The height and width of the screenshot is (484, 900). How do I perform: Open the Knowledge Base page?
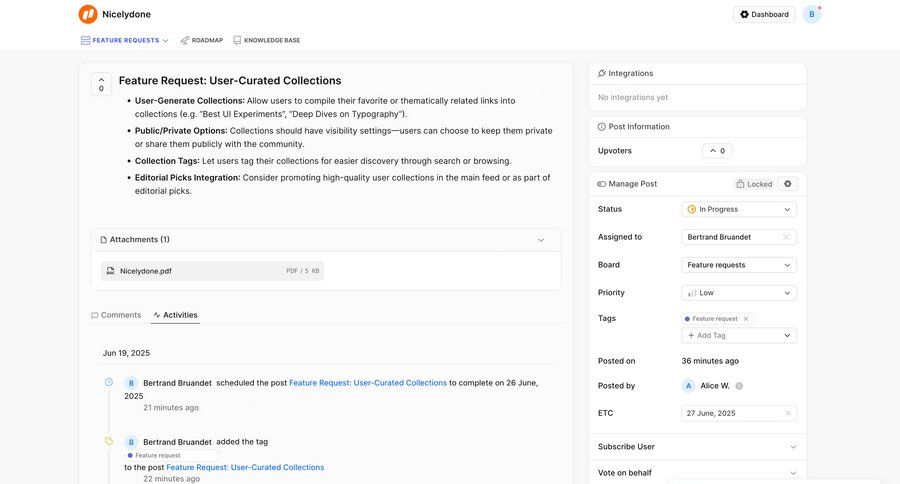(x=266, y=40)
